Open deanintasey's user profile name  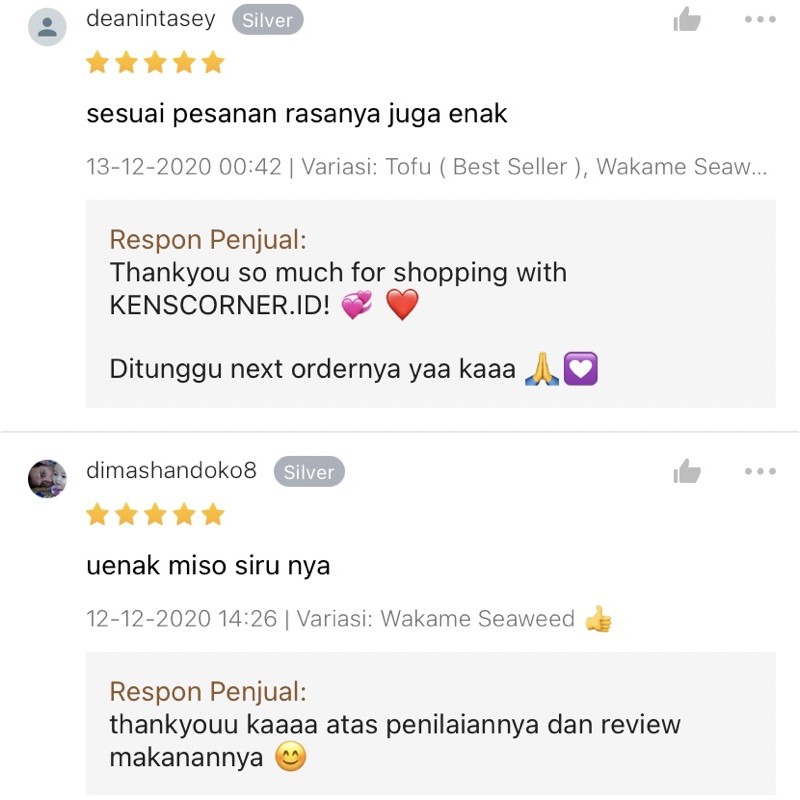coord(151,19)
